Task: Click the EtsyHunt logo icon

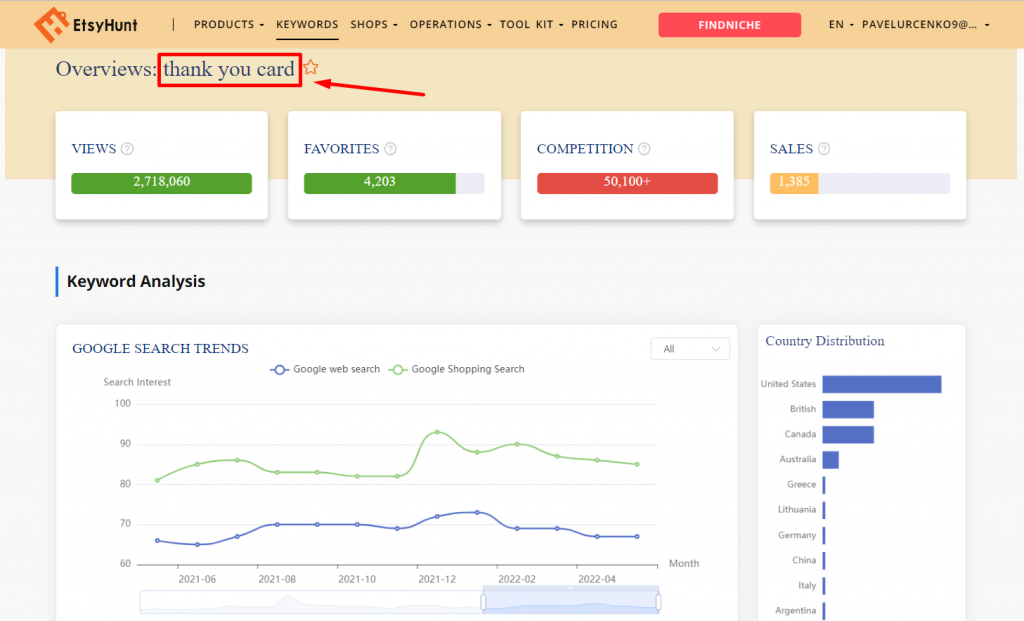Action: [45, 25]
